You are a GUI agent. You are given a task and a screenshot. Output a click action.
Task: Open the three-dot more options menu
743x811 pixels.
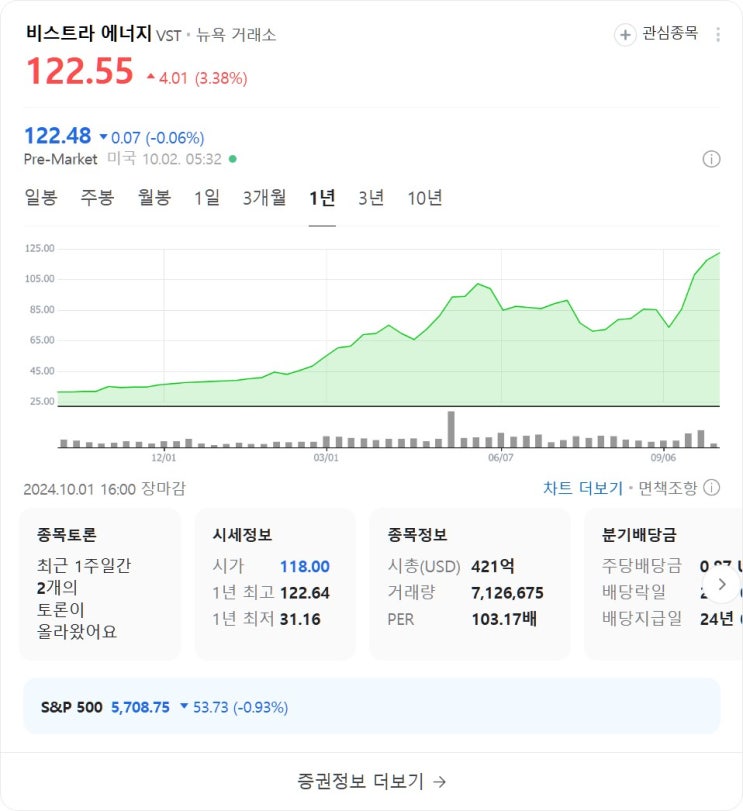718,35
